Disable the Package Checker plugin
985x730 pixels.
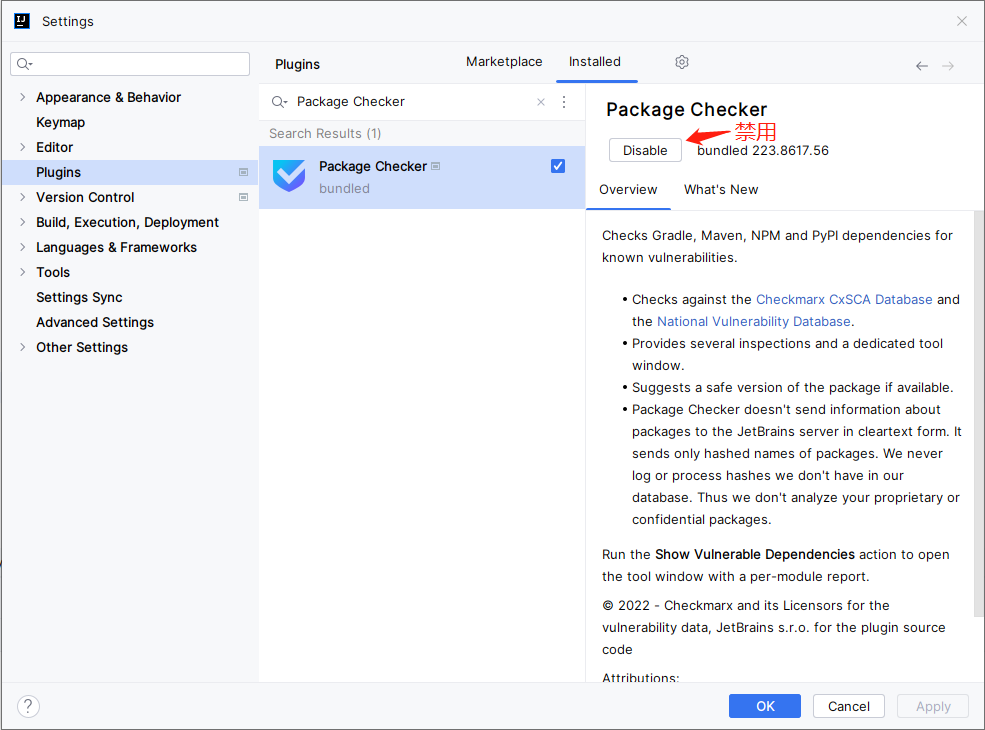pyautogui.click(x=645, y=150)
